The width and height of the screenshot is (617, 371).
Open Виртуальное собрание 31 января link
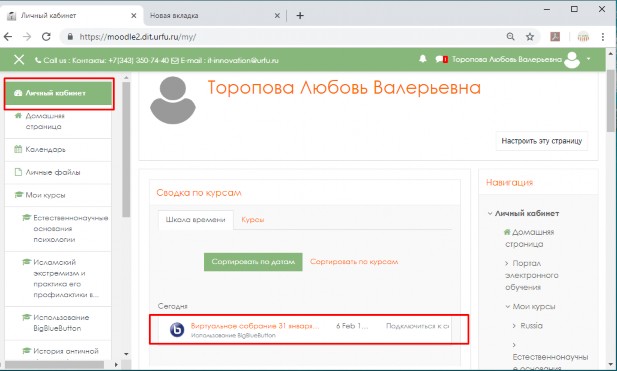pyautogui.click(x=255, y=326)
